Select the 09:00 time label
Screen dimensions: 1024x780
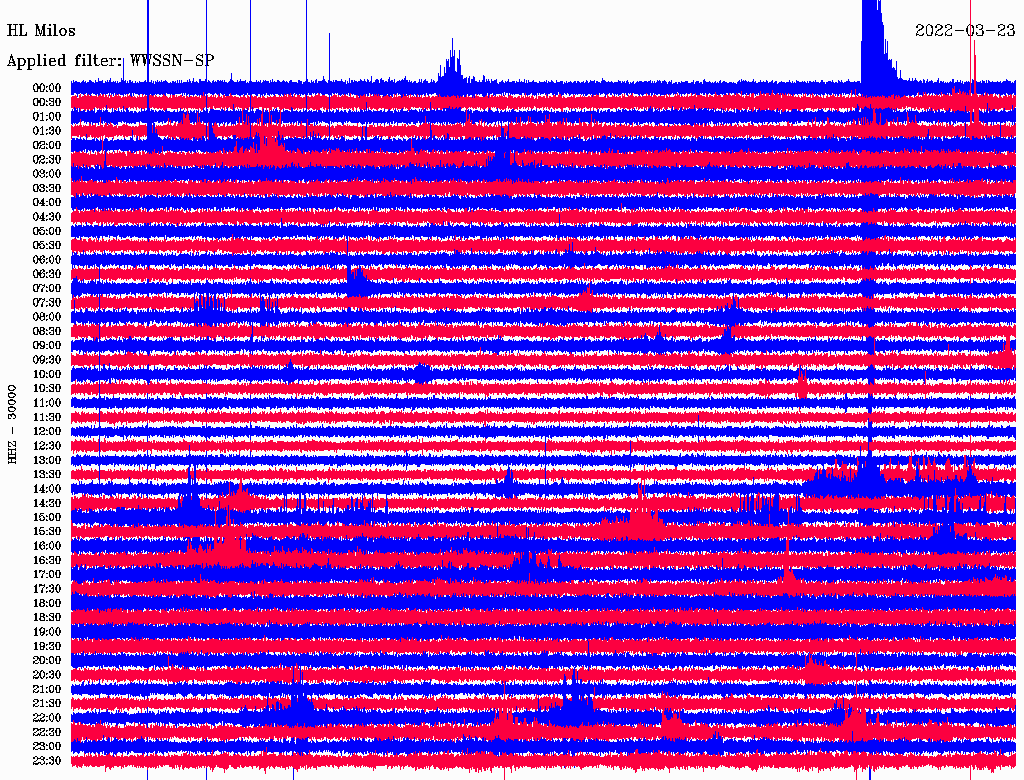point(47,346)
